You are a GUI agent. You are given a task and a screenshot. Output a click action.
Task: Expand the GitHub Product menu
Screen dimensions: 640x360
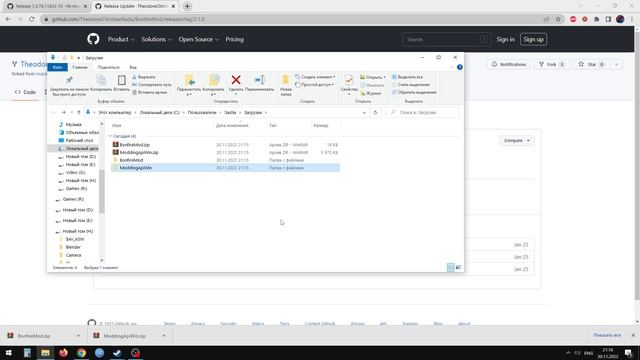pos(121,40)
